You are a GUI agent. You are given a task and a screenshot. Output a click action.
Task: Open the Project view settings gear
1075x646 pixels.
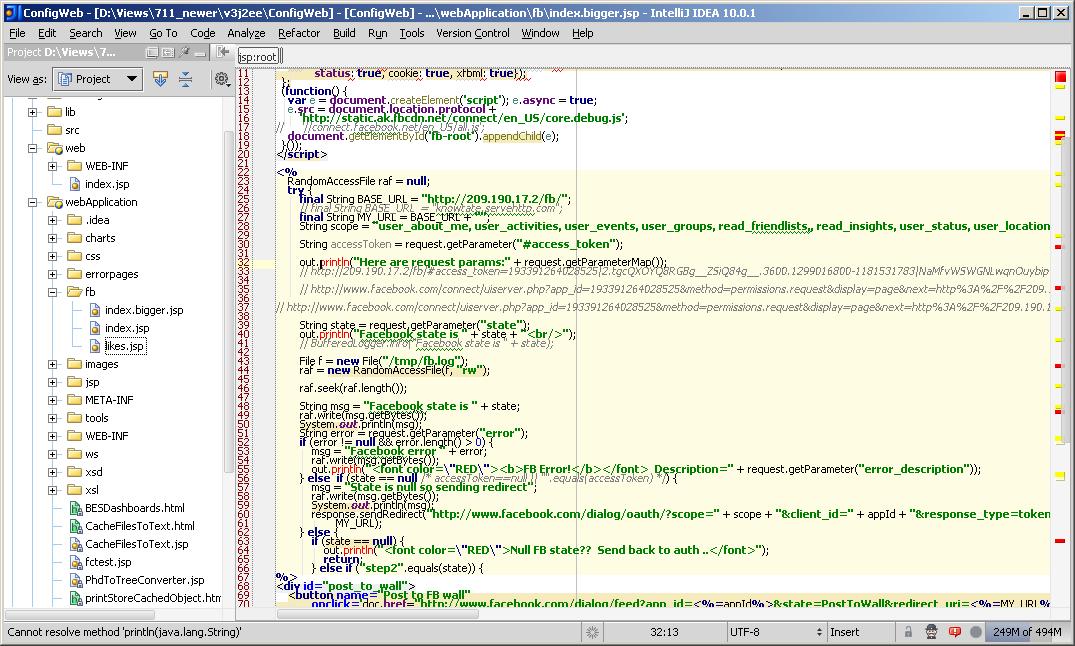[x=221, y=79]
